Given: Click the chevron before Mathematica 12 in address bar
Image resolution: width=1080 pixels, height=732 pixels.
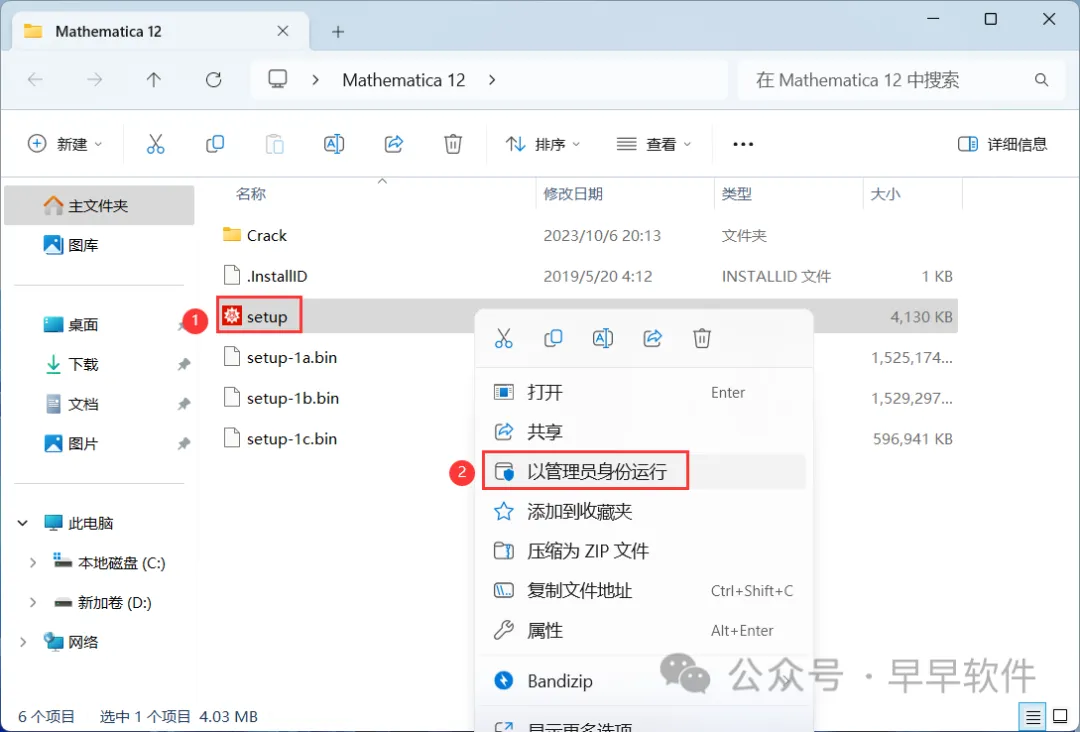Looking at the screenshot, I should [315, 80].
